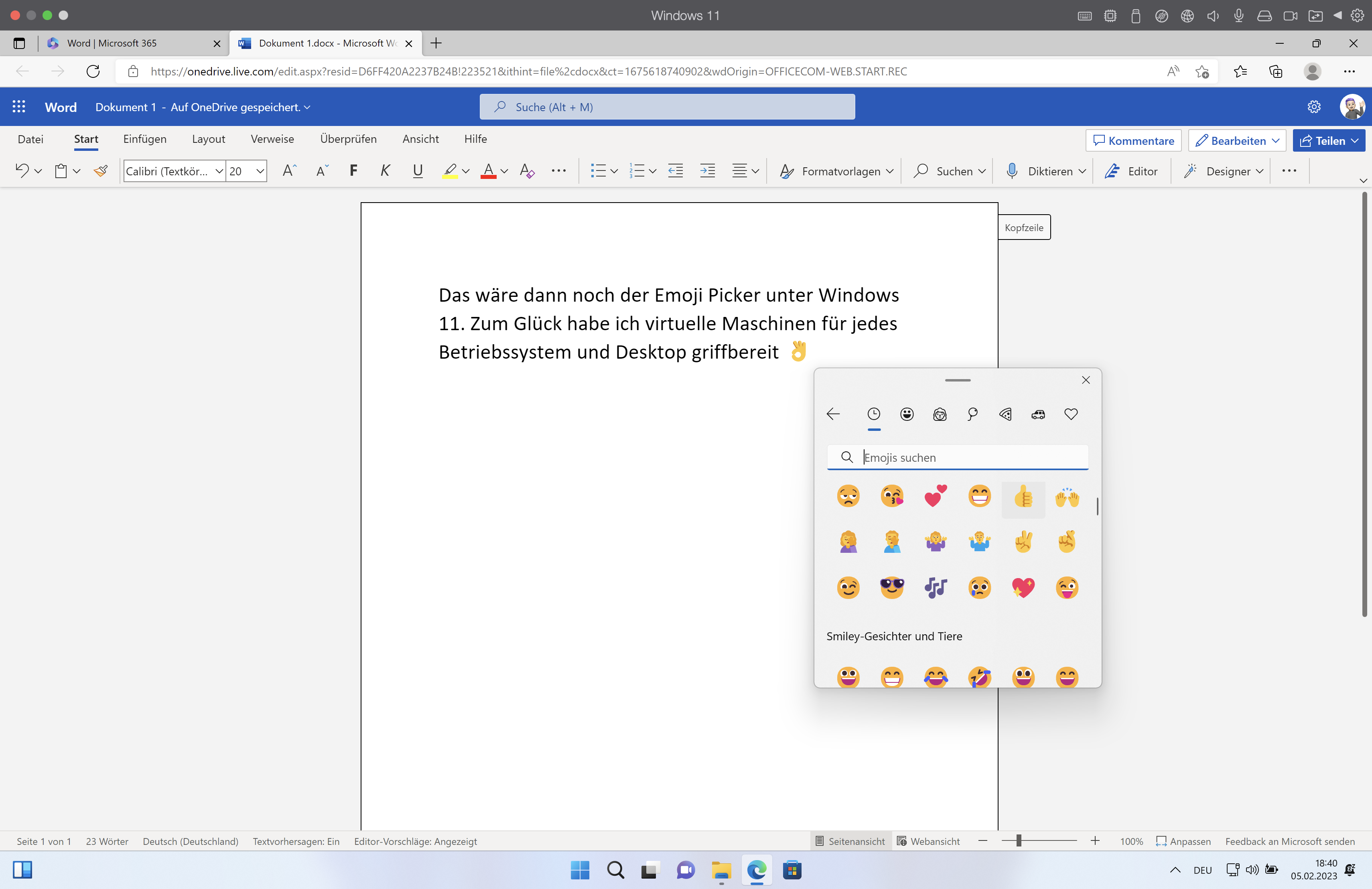1372x889 pixels.
Task: Click the Kopfzeile header tab
Action: coord(1024,227)
